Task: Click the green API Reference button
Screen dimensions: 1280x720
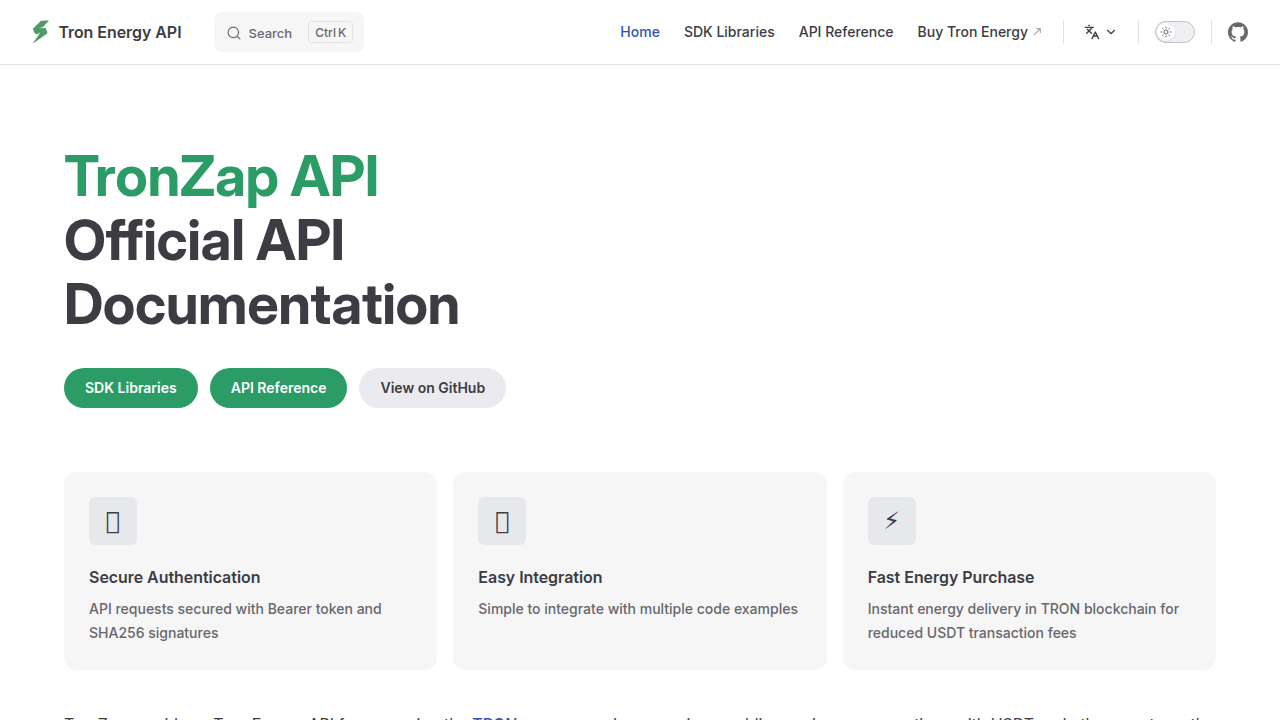Action: pyautogui.click(x=278, y=388)
